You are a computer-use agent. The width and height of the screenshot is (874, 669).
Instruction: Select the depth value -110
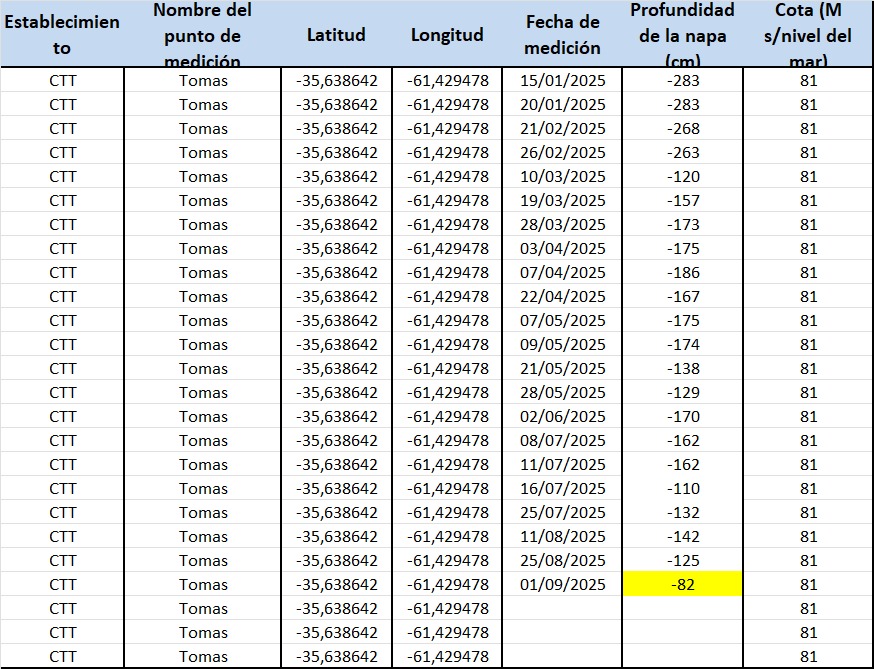pyautogui.click(x=683, y=488)
